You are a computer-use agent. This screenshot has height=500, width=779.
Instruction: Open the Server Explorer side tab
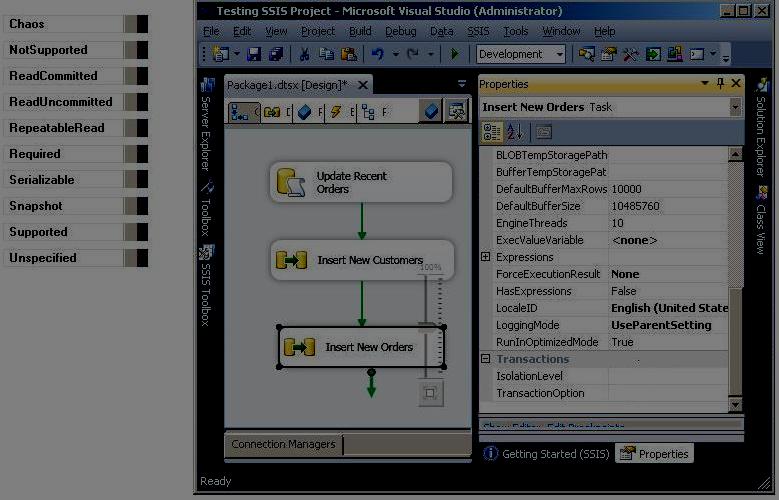(x=206, y=124)
